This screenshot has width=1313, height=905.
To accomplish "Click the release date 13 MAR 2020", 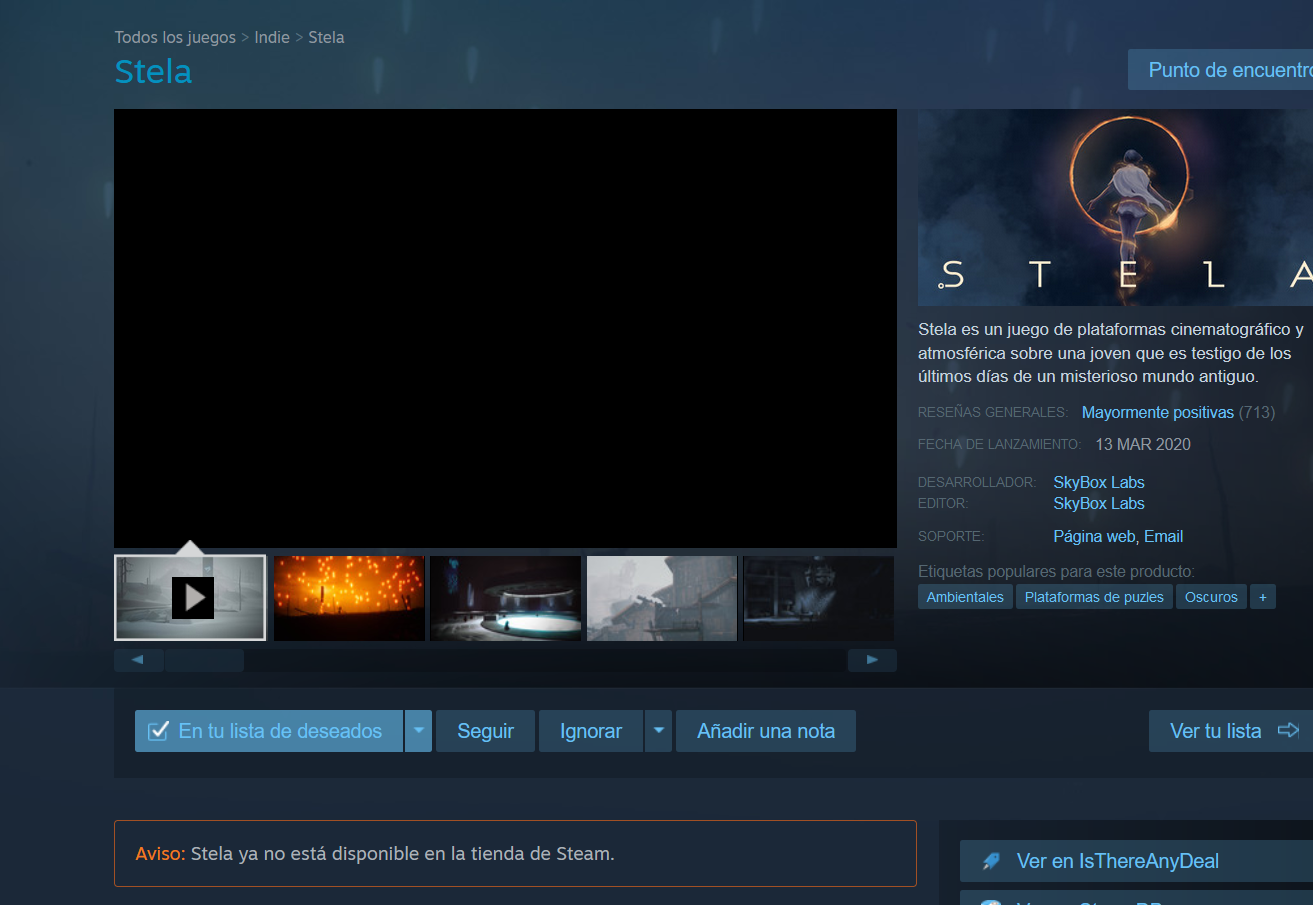I will pos(1143,444).
